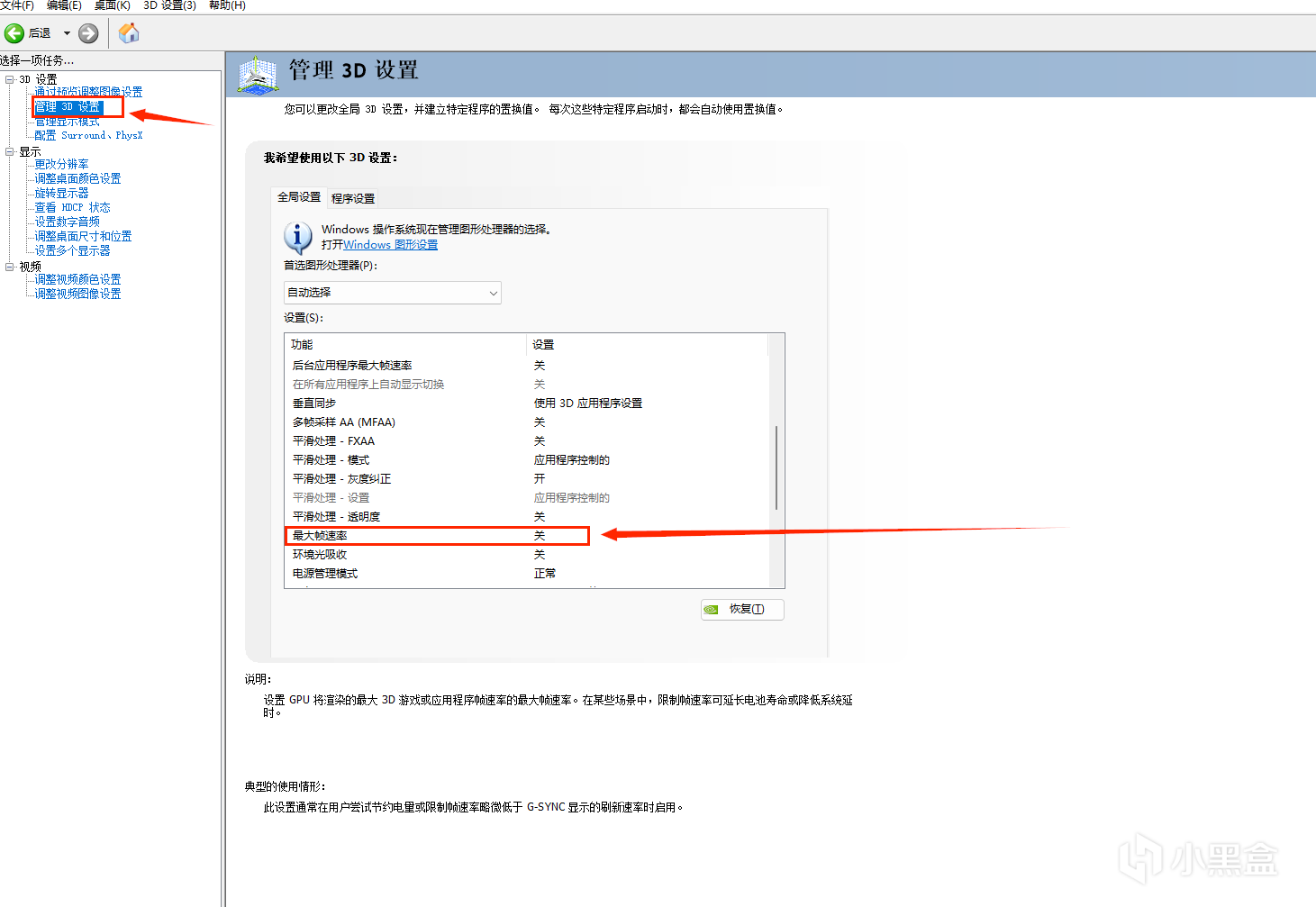Select the 电源管理模式 setting row
The width and height of the screenshot is (1316, 907).
point(527,574)
